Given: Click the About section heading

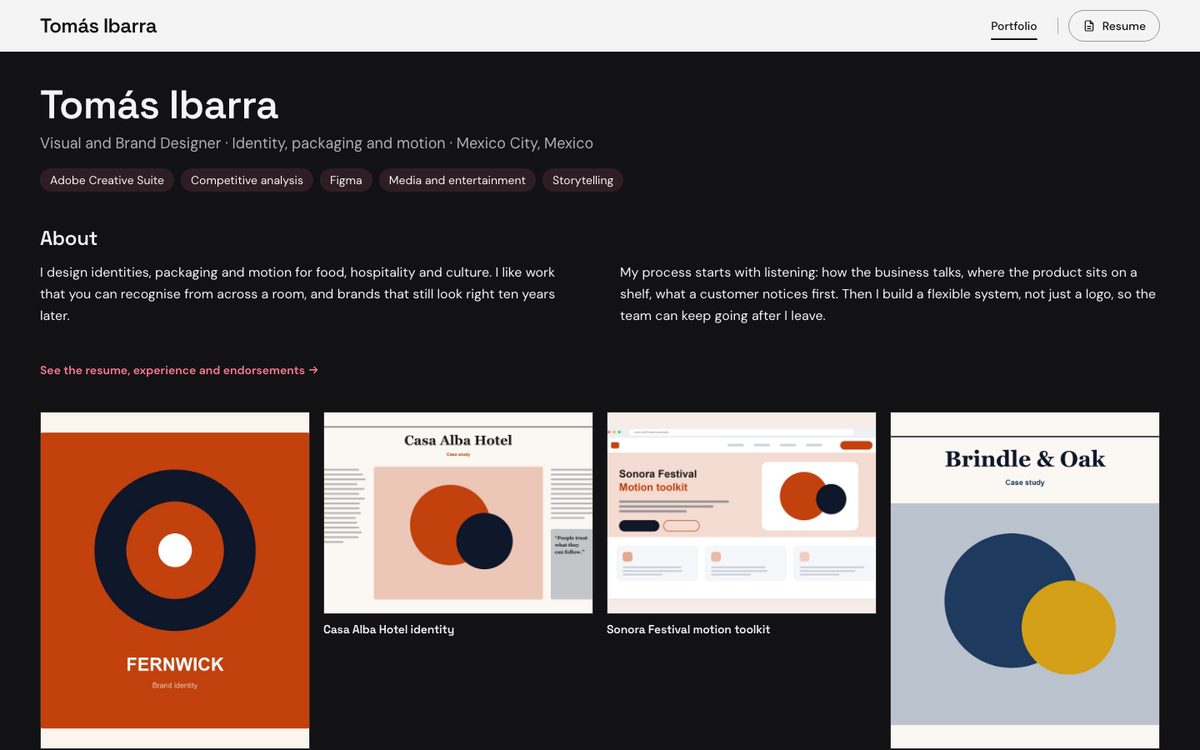Looking at the screenshot, I should [69, 238].
